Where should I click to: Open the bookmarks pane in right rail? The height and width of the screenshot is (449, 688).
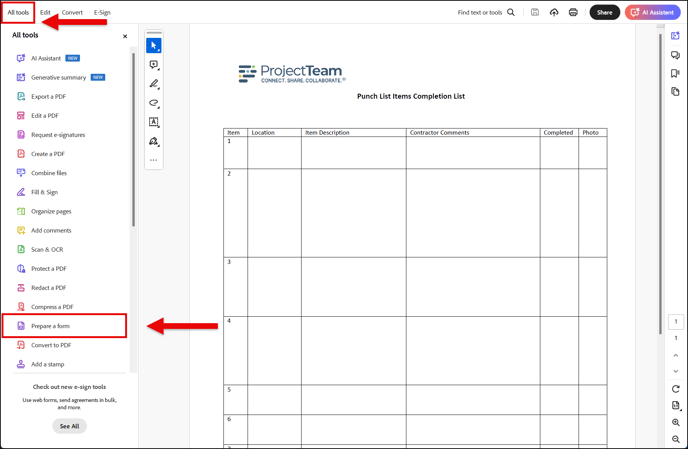(675, 73)
